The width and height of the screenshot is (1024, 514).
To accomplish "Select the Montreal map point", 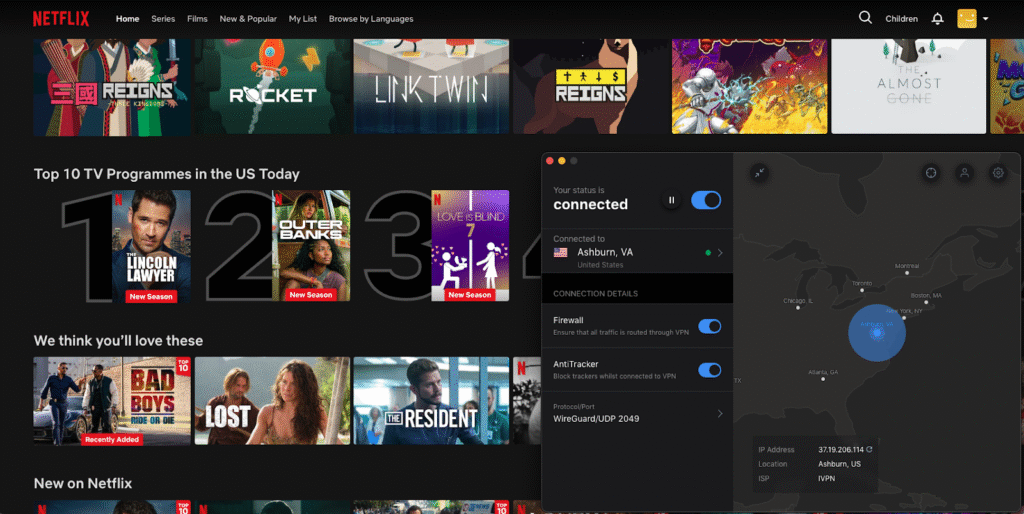I will click(x=906, y=272).
